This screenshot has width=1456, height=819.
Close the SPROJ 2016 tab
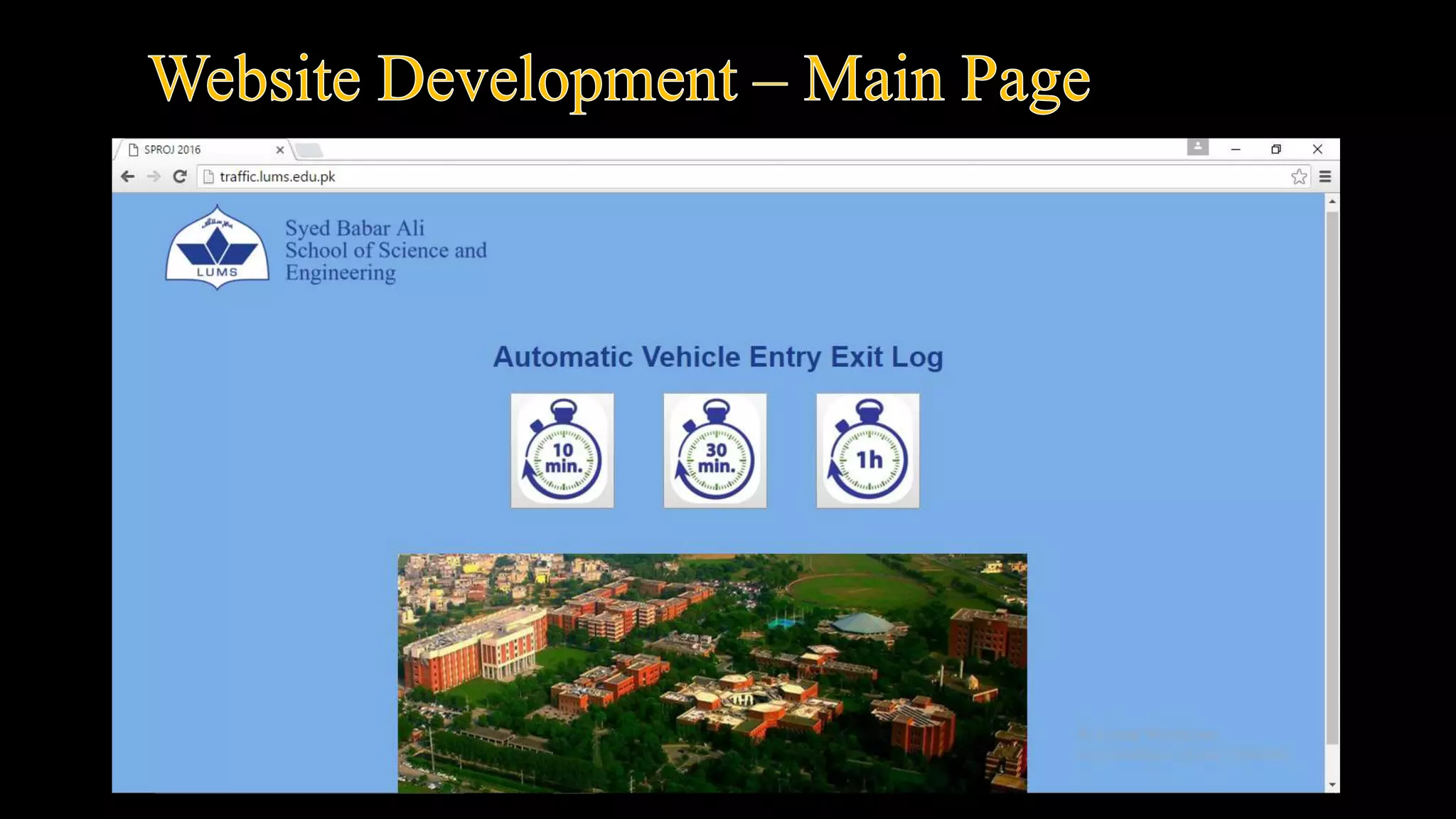coord(280,150)
